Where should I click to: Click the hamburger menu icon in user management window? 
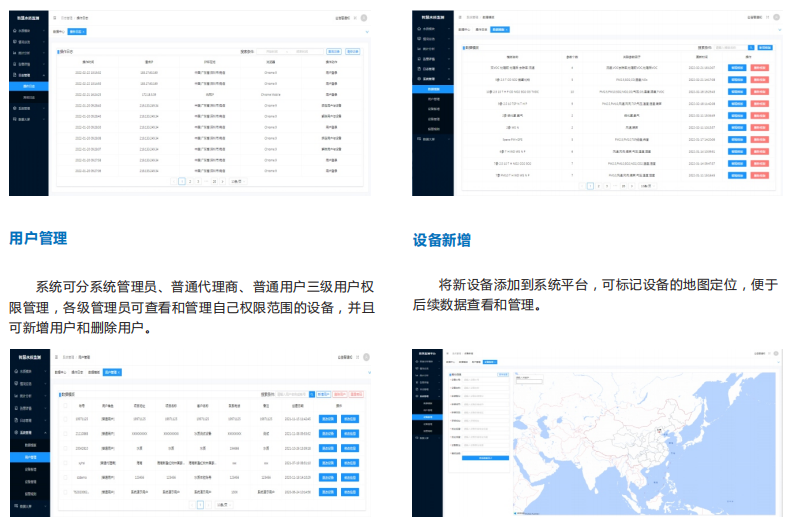pyautogui.click(x=56, y=356)
